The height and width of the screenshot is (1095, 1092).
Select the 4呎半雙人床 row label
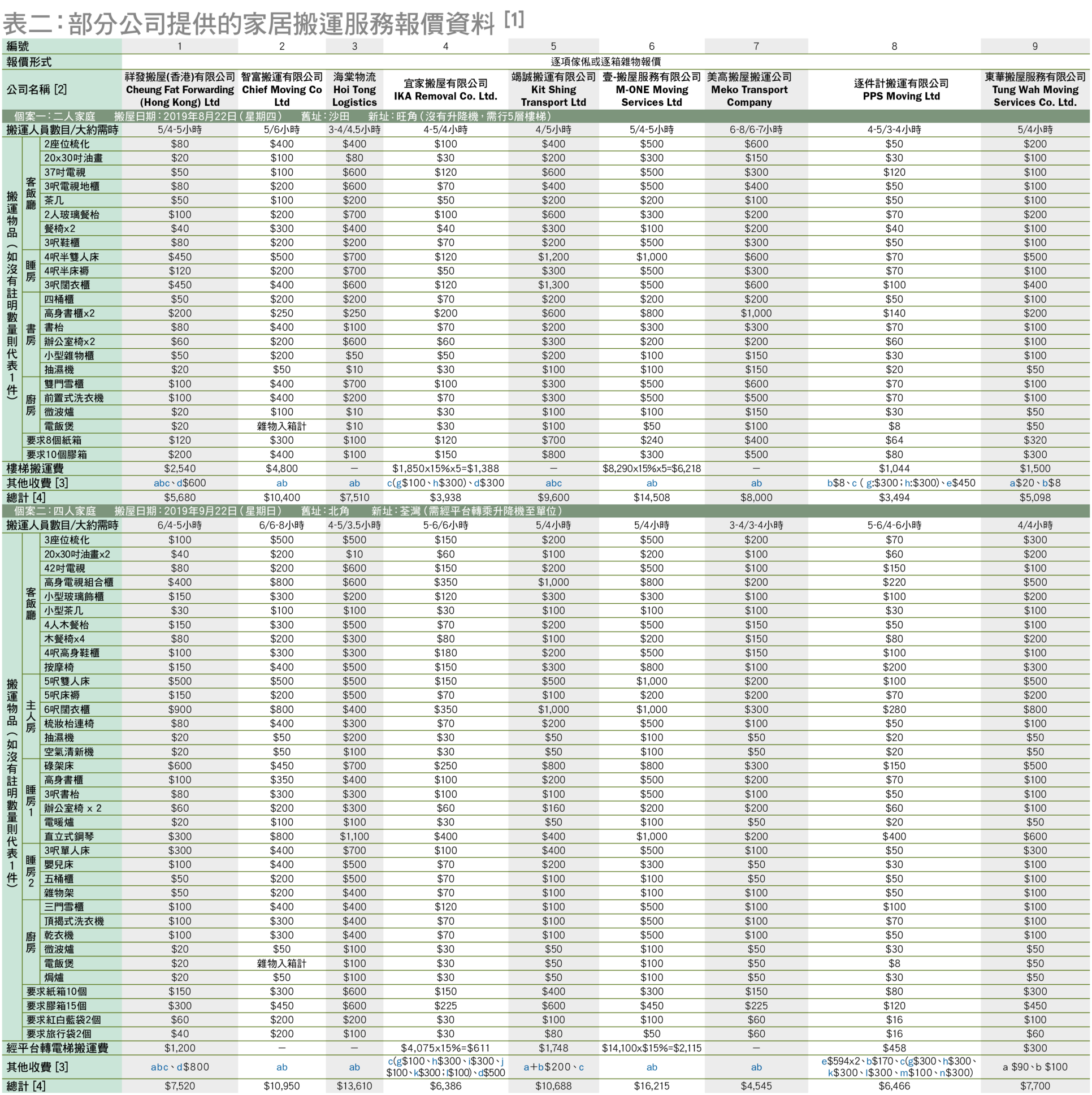[x=71, y=257]
